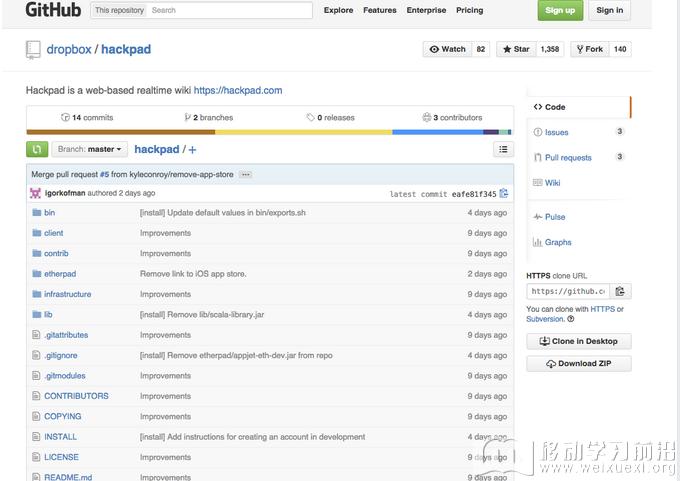The height and width of the screenshot is (481, 680).
Task: Copy the latest commit SHA with clipboard icon
Action: coord(503,193)
